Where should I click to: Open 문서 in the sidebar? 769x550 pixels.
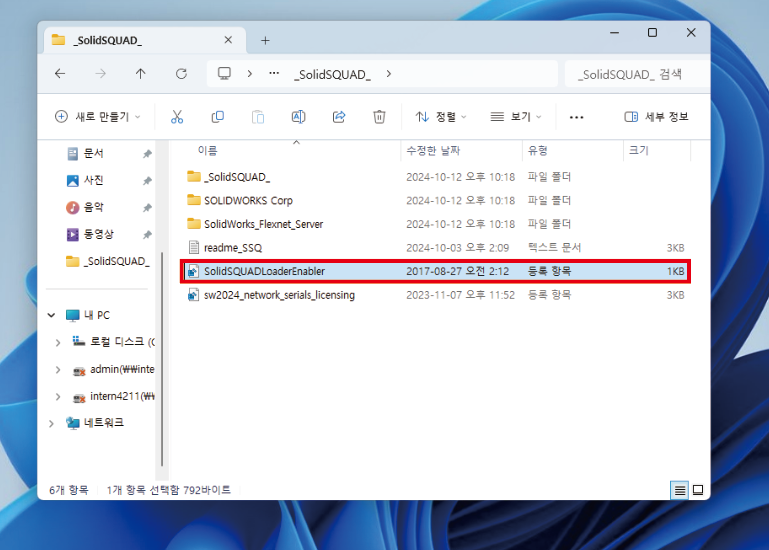[93, 154]
